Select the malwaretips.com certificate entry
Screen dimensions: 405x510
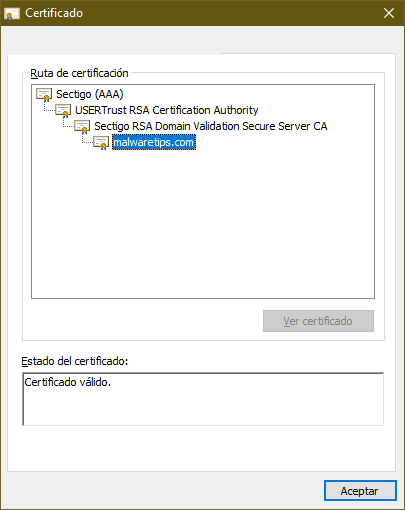pyautogui.click(x=154, y=142)
